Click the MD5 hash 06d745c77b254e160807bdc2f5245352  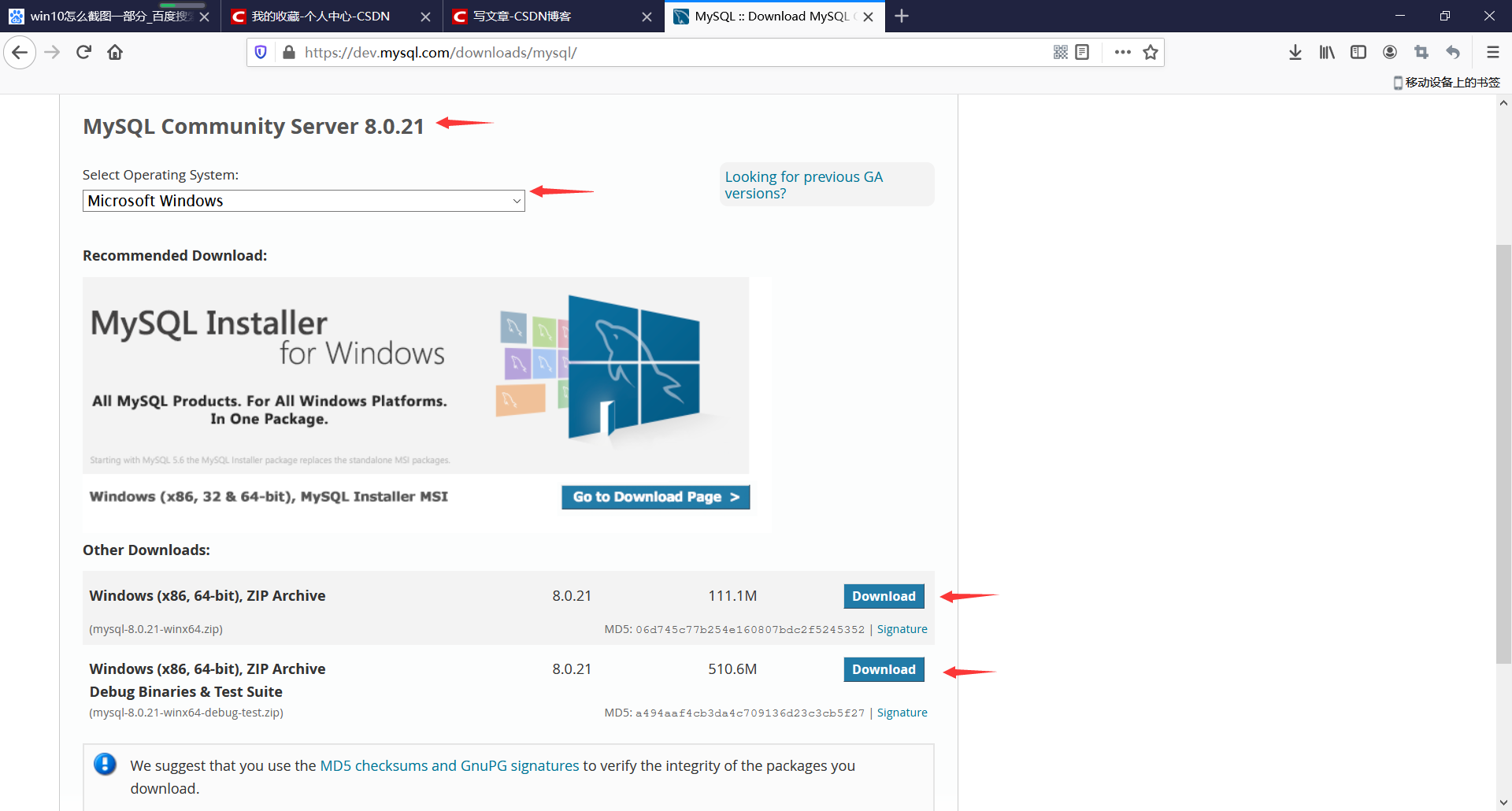pos(750,630)
